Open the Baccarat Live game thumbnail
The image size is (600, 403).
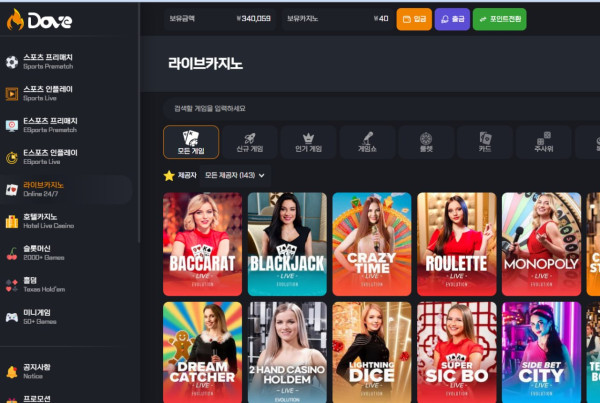pos(202,244)
